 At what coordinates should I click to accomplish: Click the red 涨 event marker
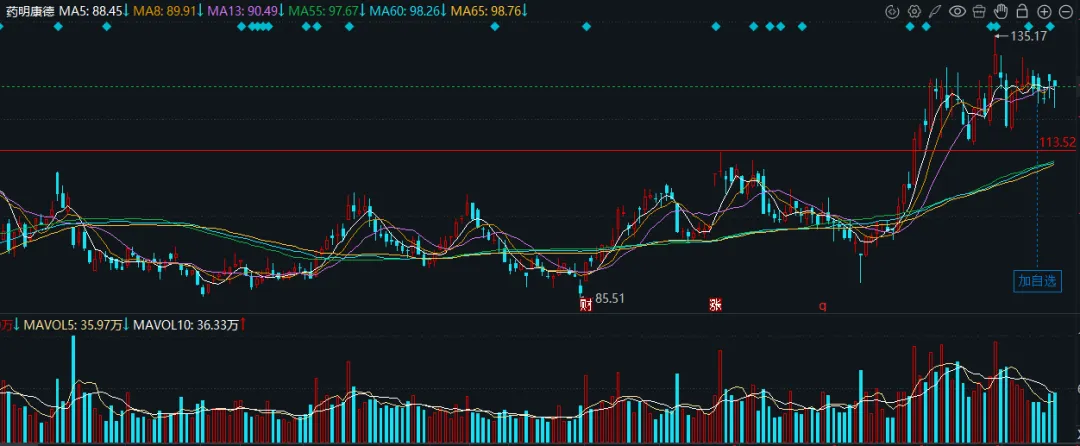715,305
